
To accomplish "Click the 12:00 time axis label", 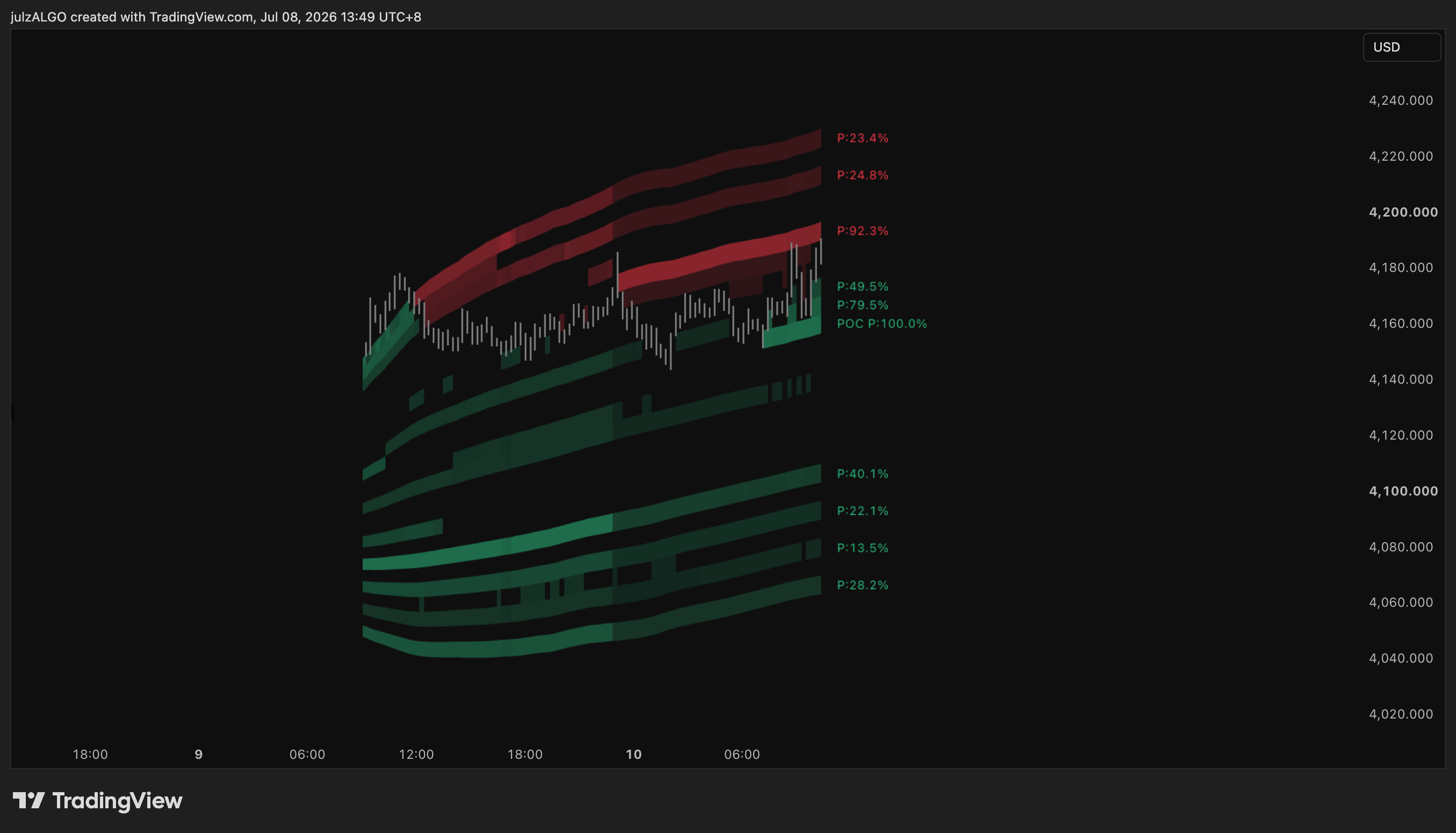I will coord(416,755).
